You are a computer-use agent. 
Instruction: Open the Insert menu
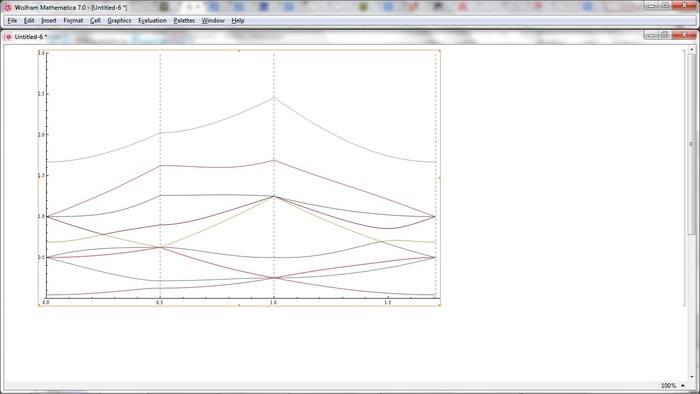click(49, 21)
